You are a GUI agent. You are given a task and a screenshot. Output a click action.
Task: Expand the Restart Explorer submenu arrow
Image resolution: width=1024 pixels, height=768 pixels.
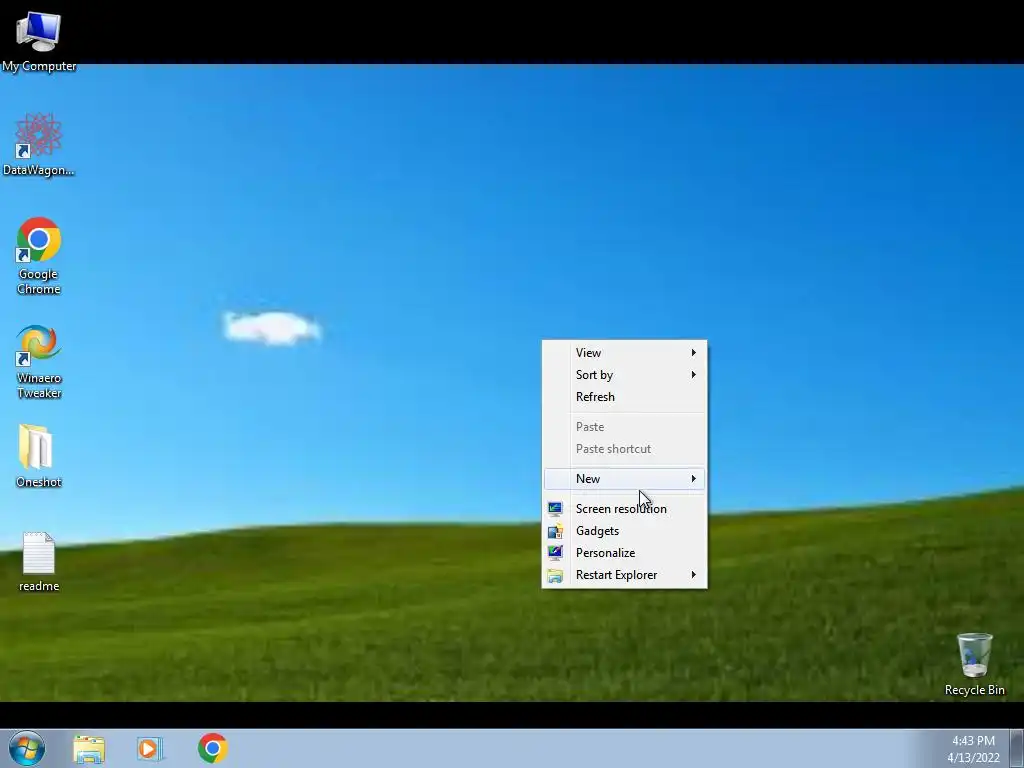click(694, 575)
